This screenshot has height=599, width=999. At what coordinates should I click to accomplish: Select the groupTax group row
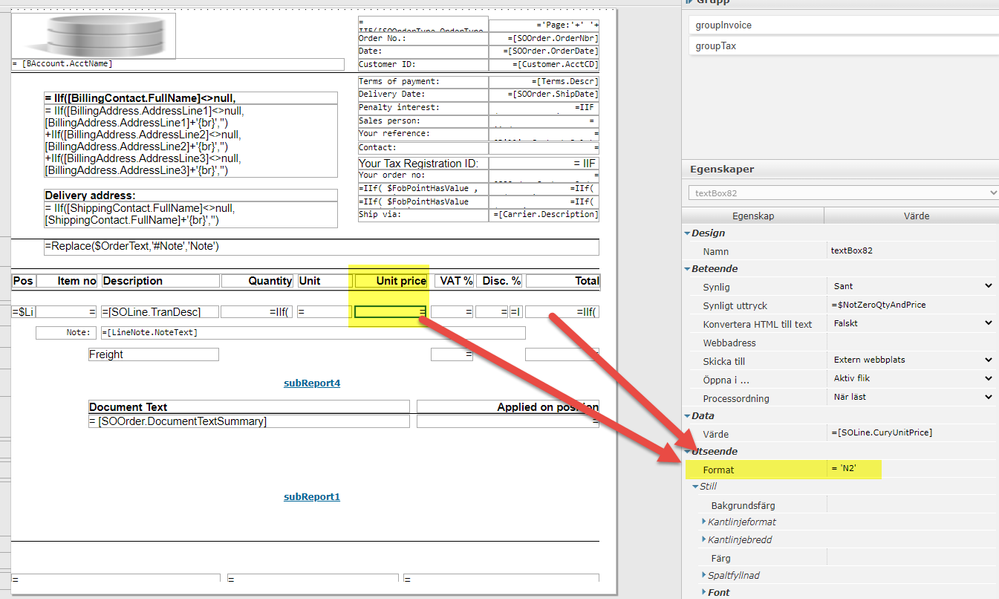point(844,46)
